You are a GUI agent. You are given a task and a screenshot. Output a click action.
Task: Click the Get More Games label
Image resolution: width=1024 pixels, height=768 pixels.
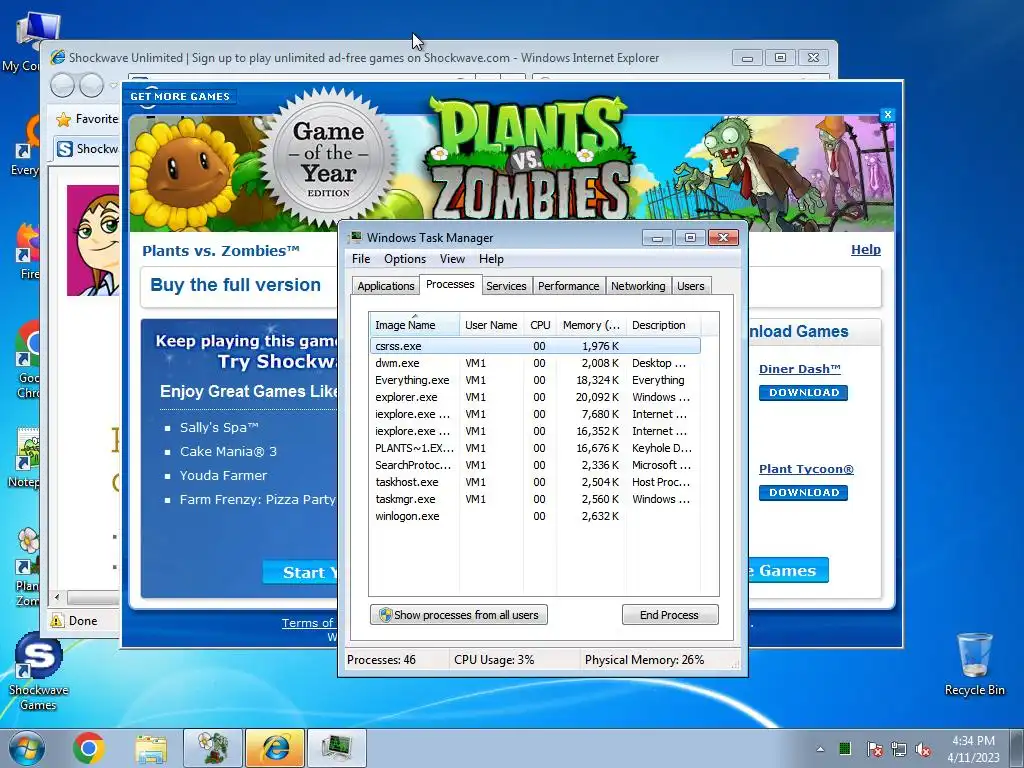(x=180, y=97)
